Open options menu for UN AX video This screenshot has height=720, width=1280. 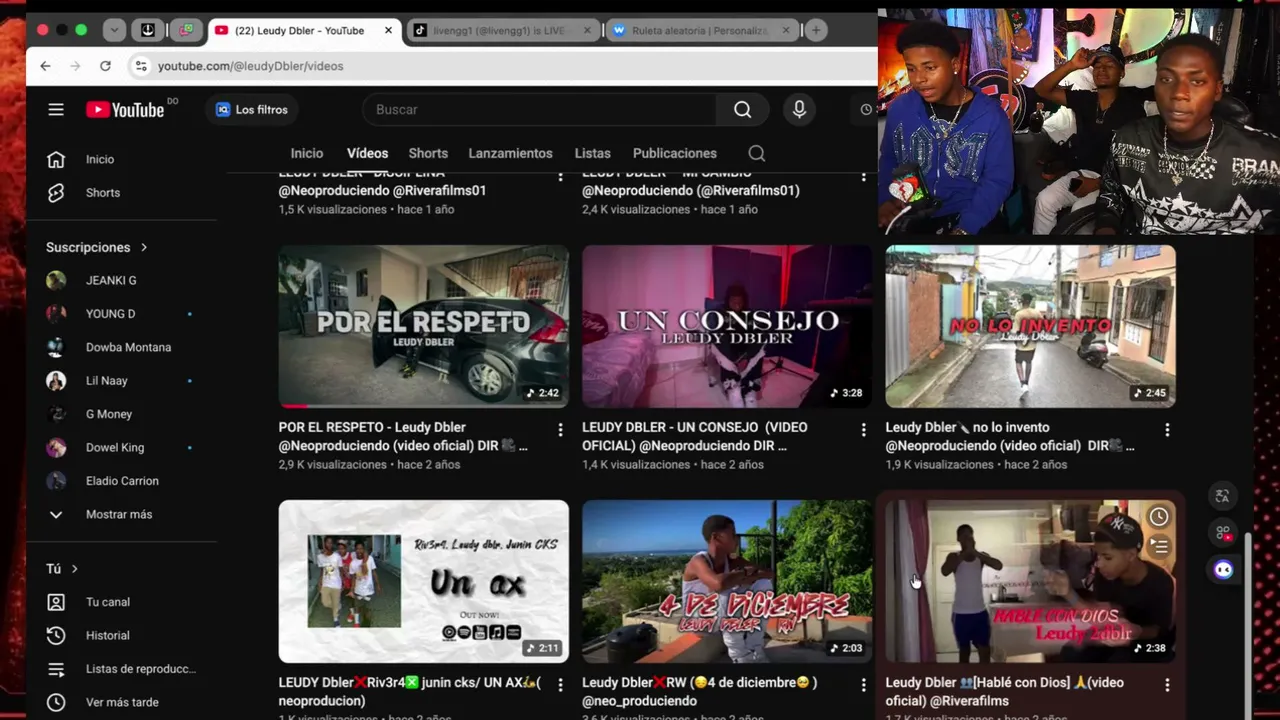click(x=560, y=685)
